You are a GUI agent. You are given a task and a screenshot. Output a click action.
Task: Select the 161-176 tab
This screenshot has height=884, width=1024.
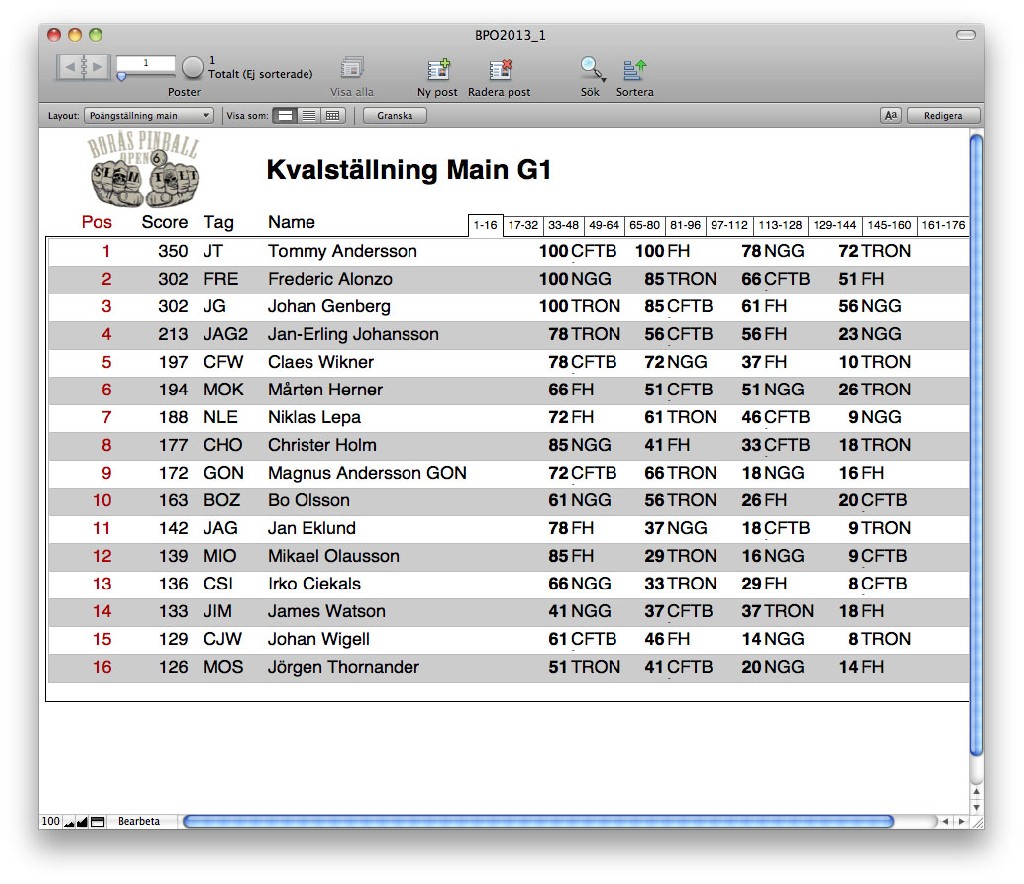pyautogui.click(x=943, y=225)
